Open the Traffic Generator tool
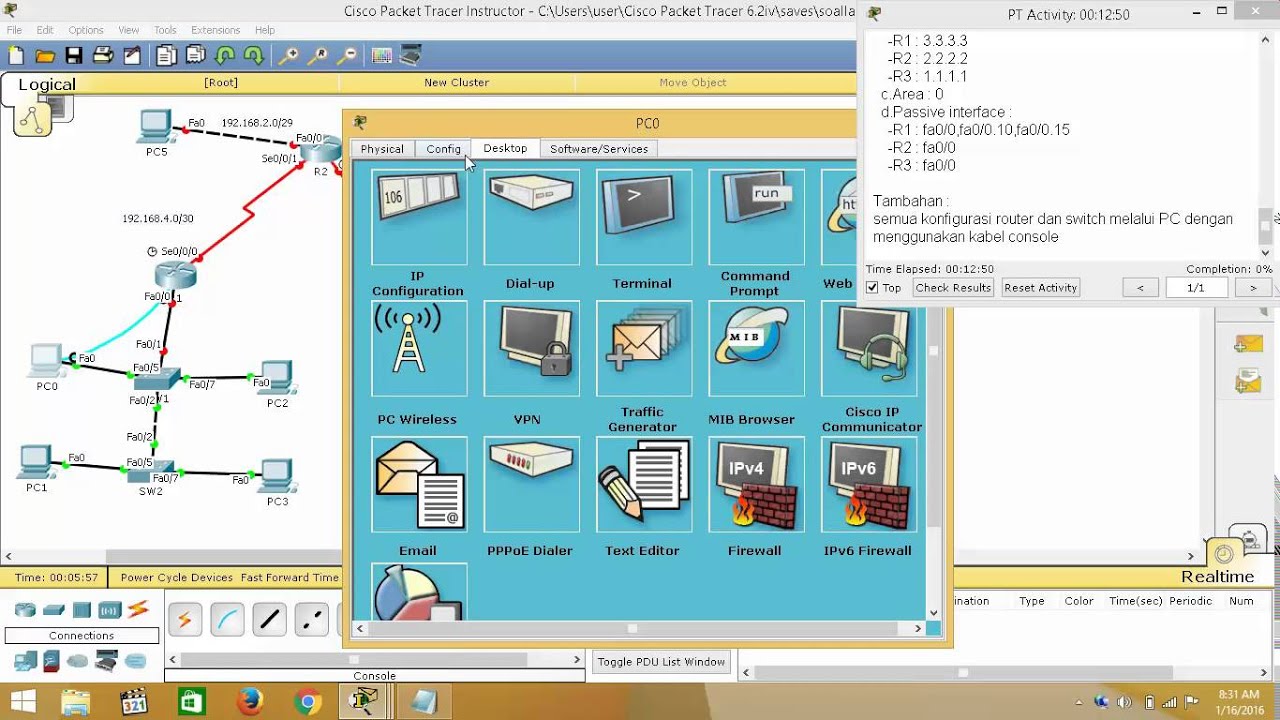This screenshot has height=720, width=1280. [643, 349]
